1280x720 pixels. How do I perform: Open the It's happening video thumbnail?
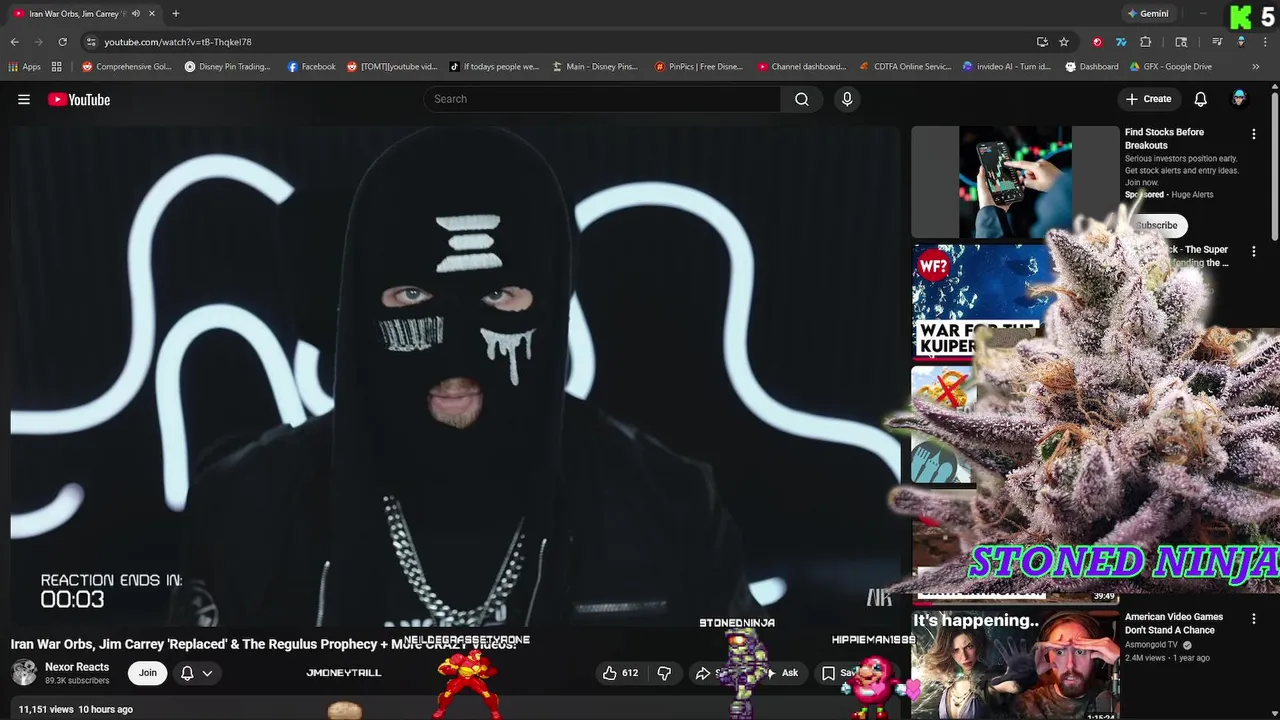pos(1015,664)
